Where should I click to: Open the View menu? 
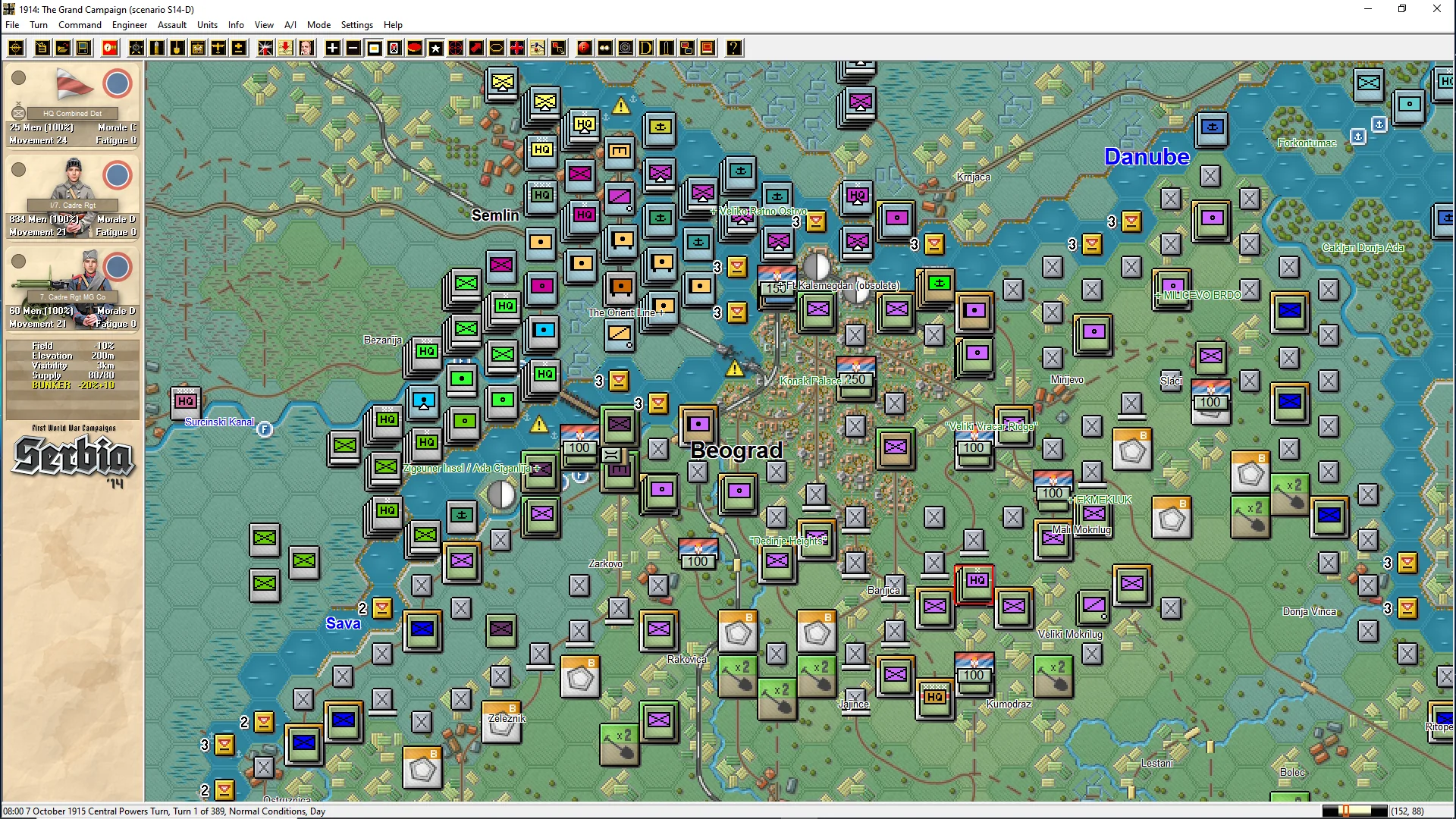coord(265,25)
